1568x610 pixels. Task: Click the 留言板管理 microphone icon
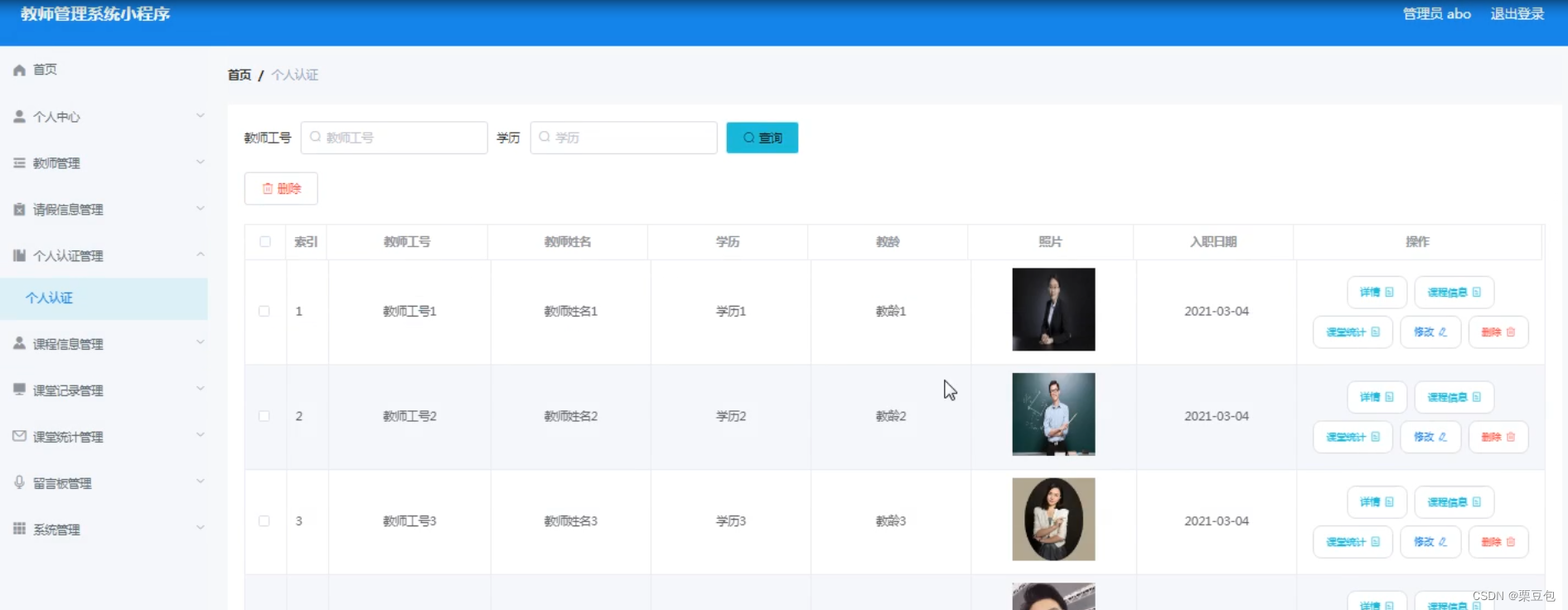pyautogui.click(x=19, y=482)
